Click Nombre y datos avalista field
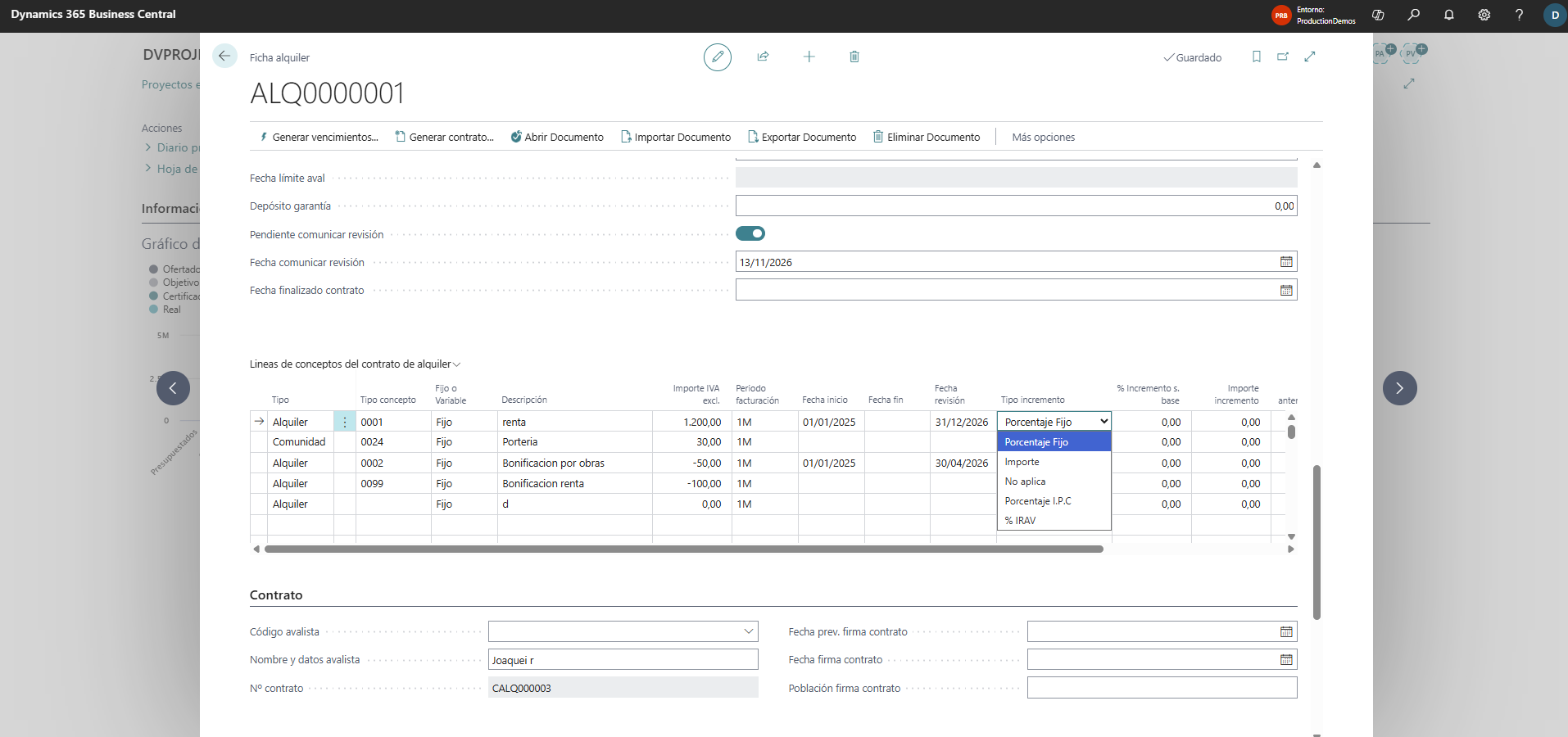This screenshot has height=737, width=1568. (x=623, y=660)
